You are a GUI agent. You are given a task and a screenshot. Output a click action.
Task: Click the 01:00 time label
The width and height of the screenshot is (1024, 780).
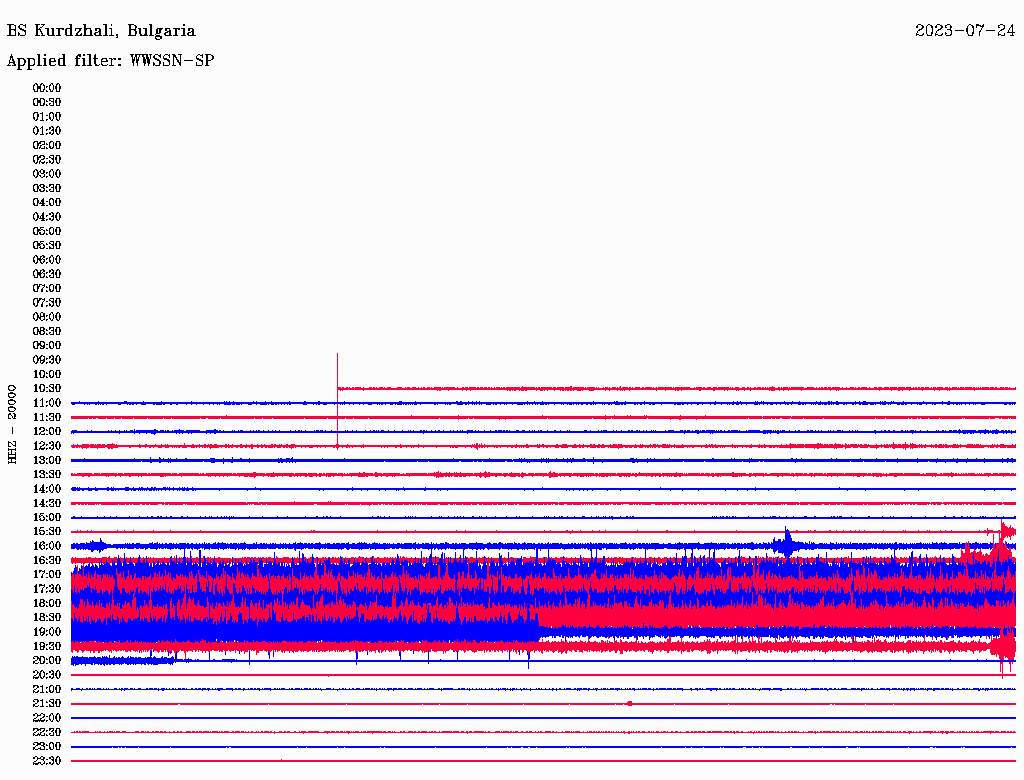point(47,116)
